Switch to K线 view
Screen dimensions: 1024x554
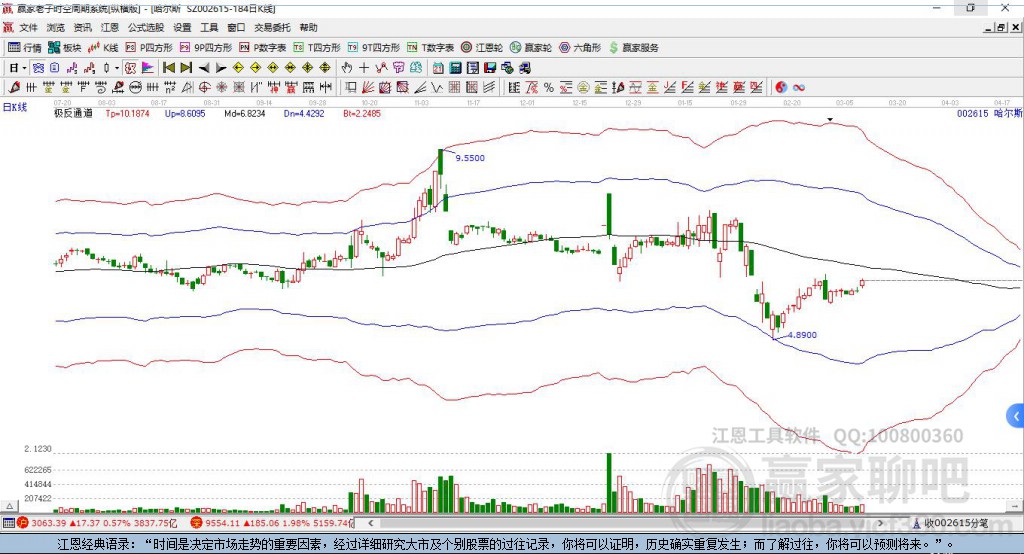point(103,48)
